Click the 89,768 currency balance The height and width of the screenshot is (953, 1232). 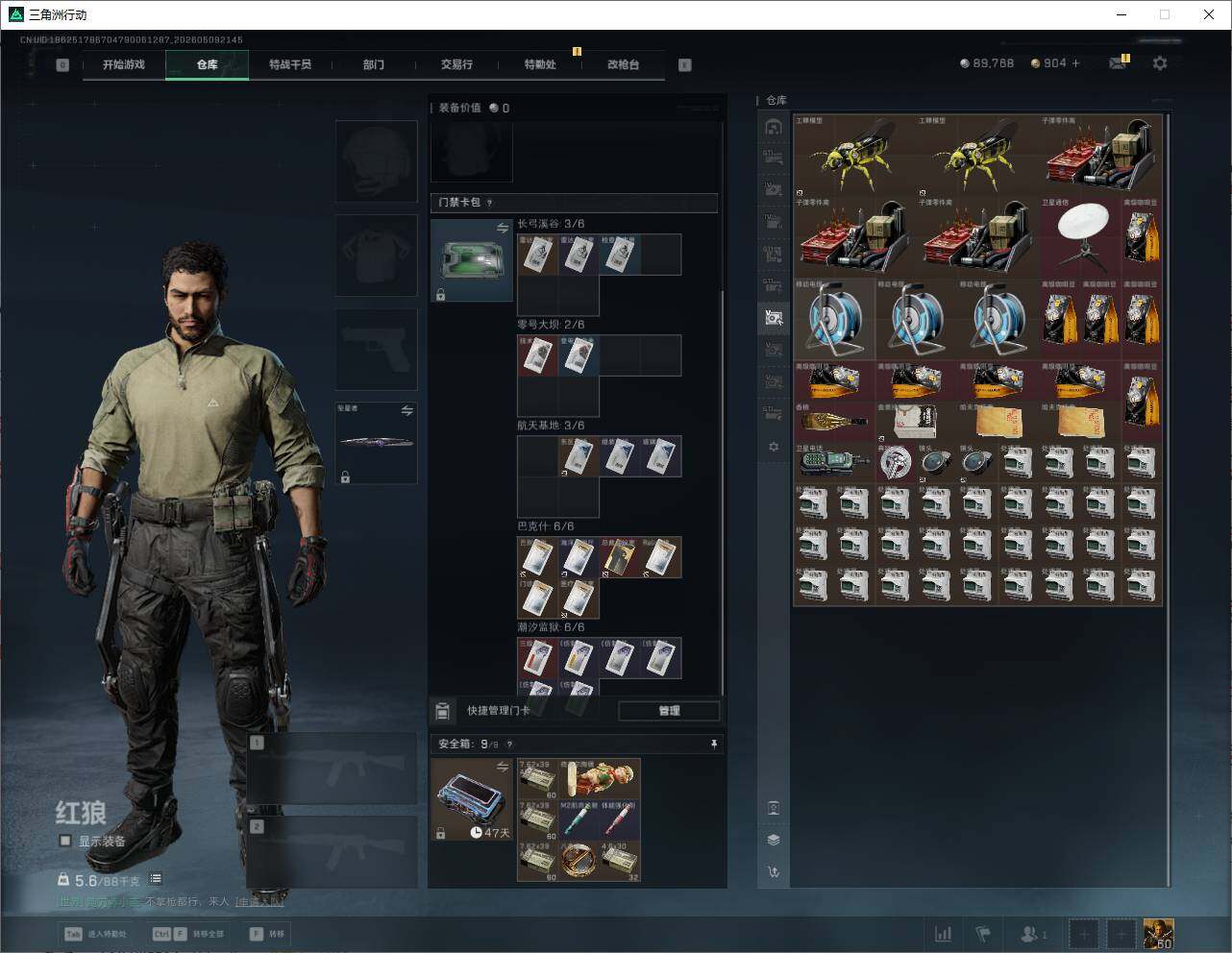pyautogui.click(x=987, y=63)
